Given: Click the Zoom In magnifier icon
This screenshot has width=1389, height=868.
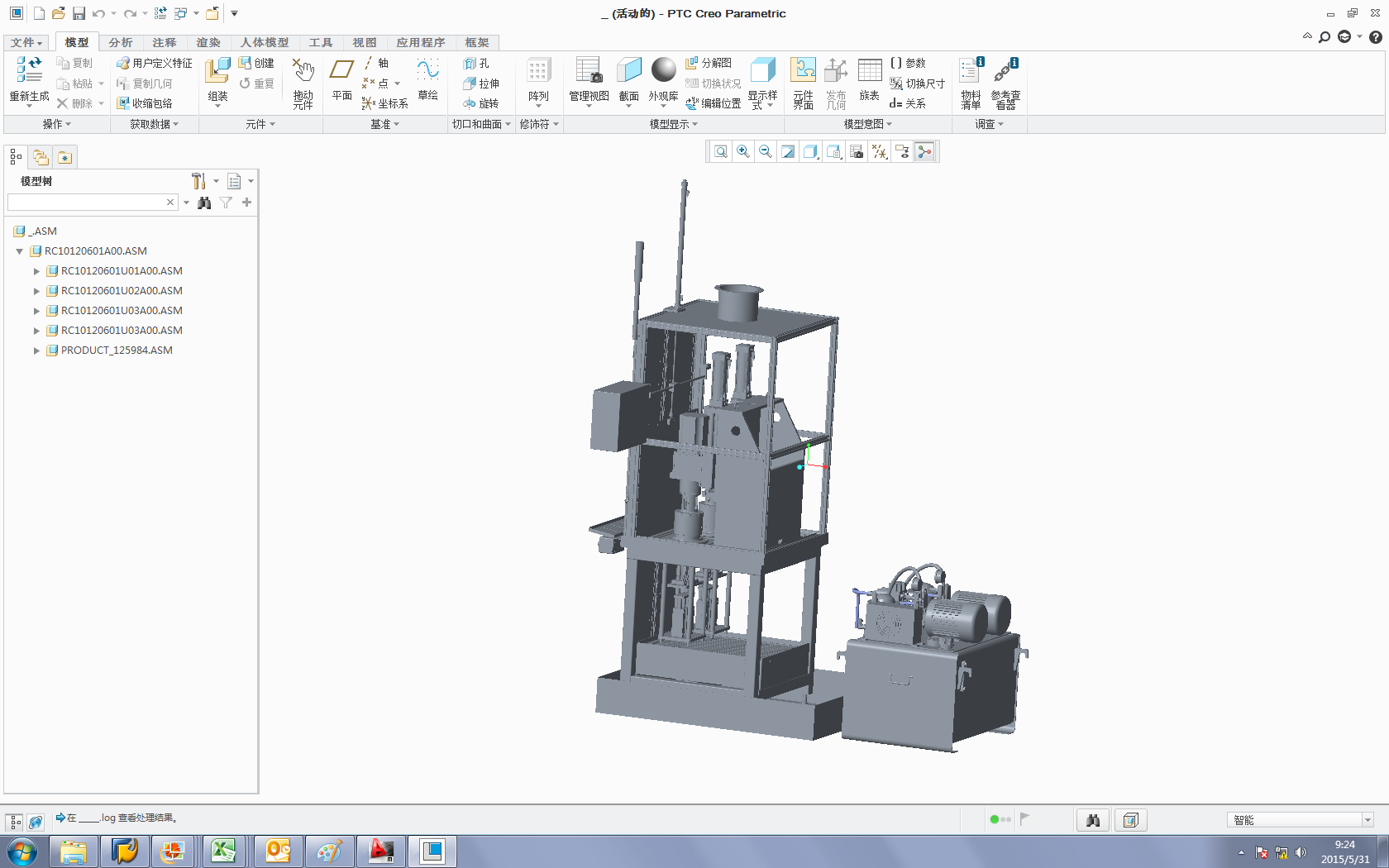Looking at the screenshot, I should tap(743, 151).
